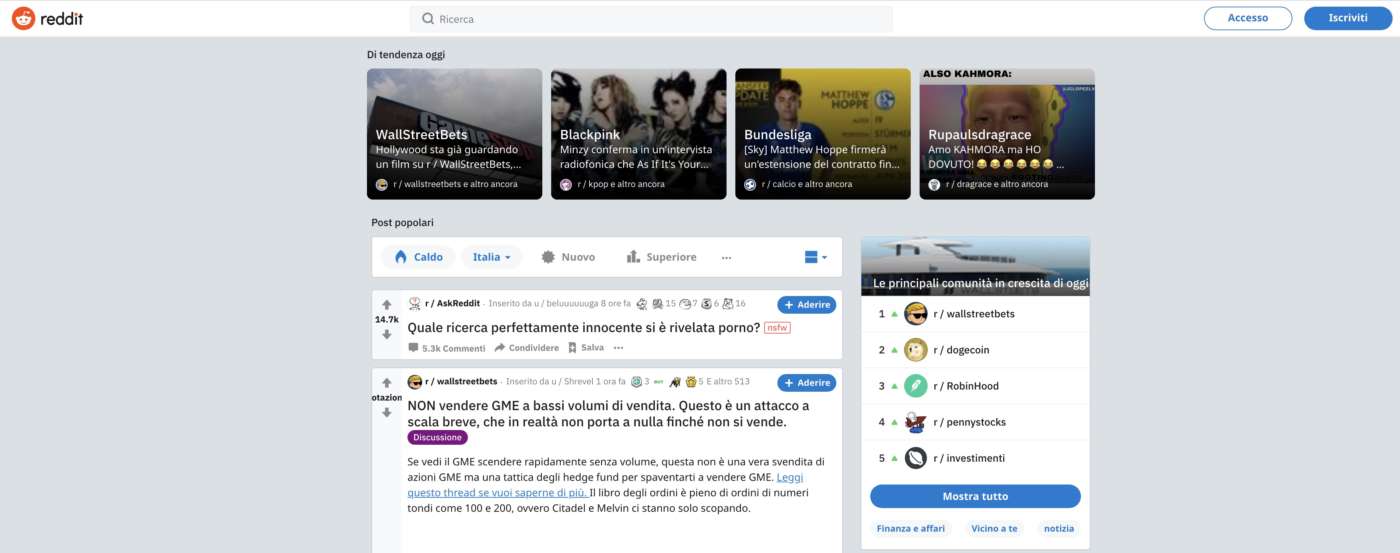Select Vicino a te category

(994, 528)
